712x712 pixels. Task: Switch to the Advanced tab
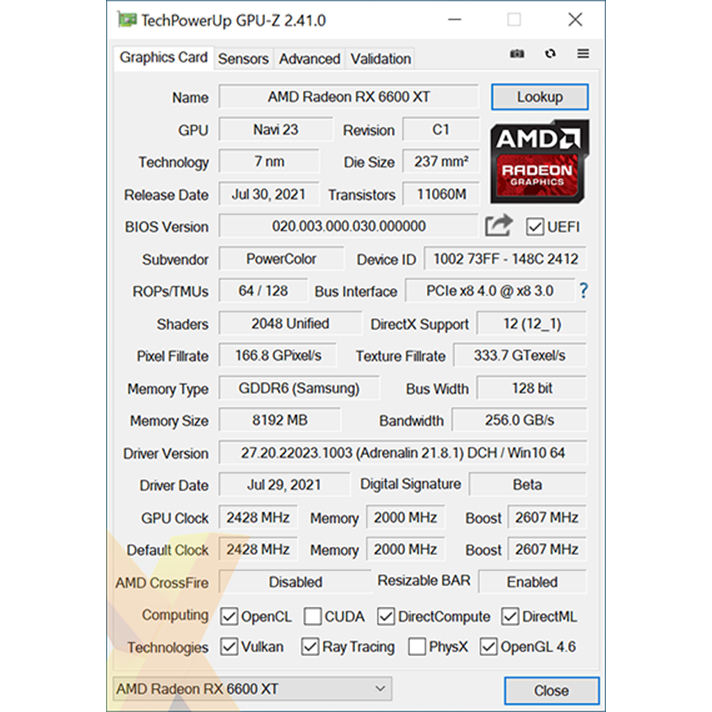point(309,59)
